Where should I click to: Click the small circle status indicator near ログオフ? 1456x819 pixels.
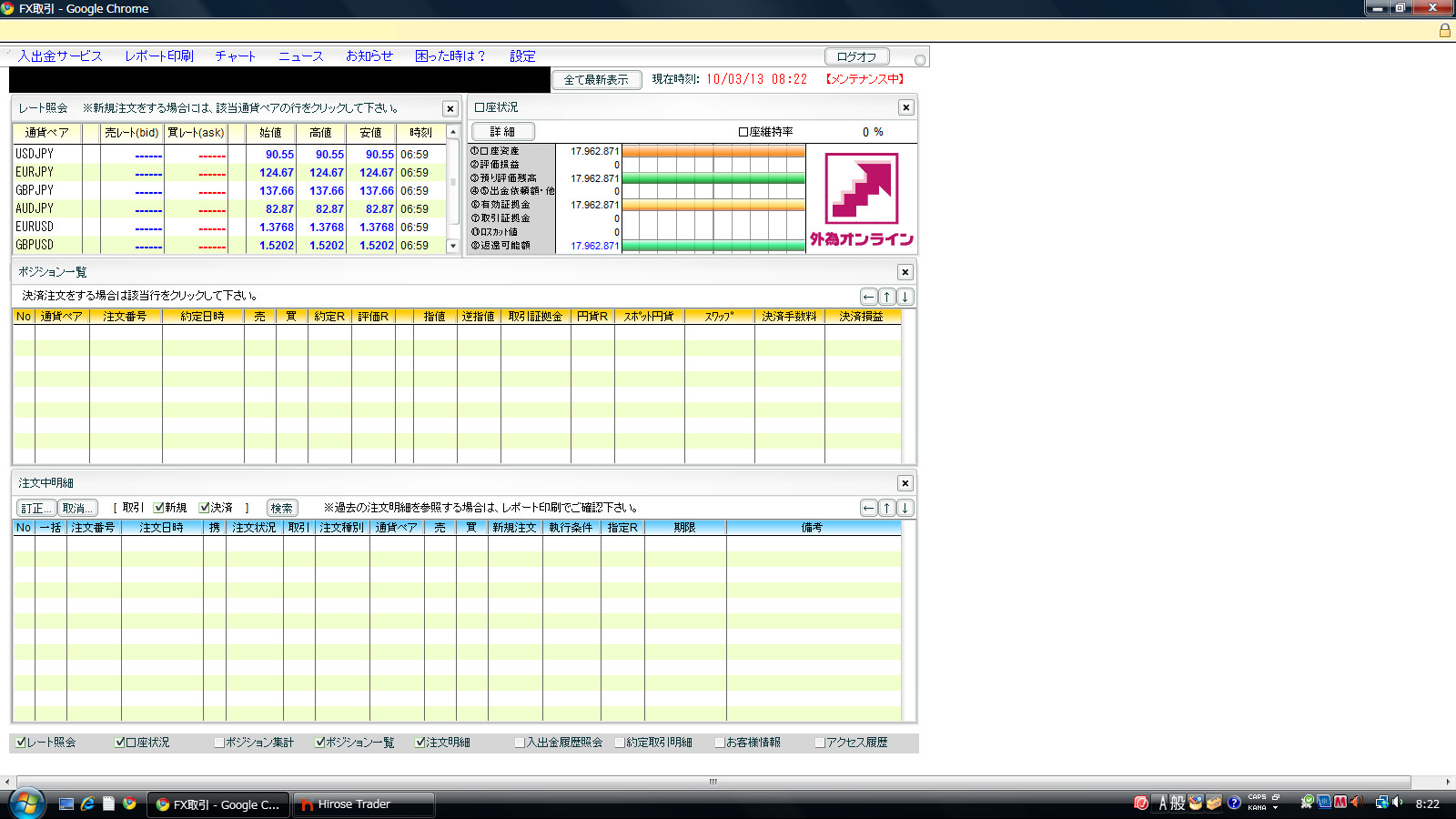tap(920, 60)
